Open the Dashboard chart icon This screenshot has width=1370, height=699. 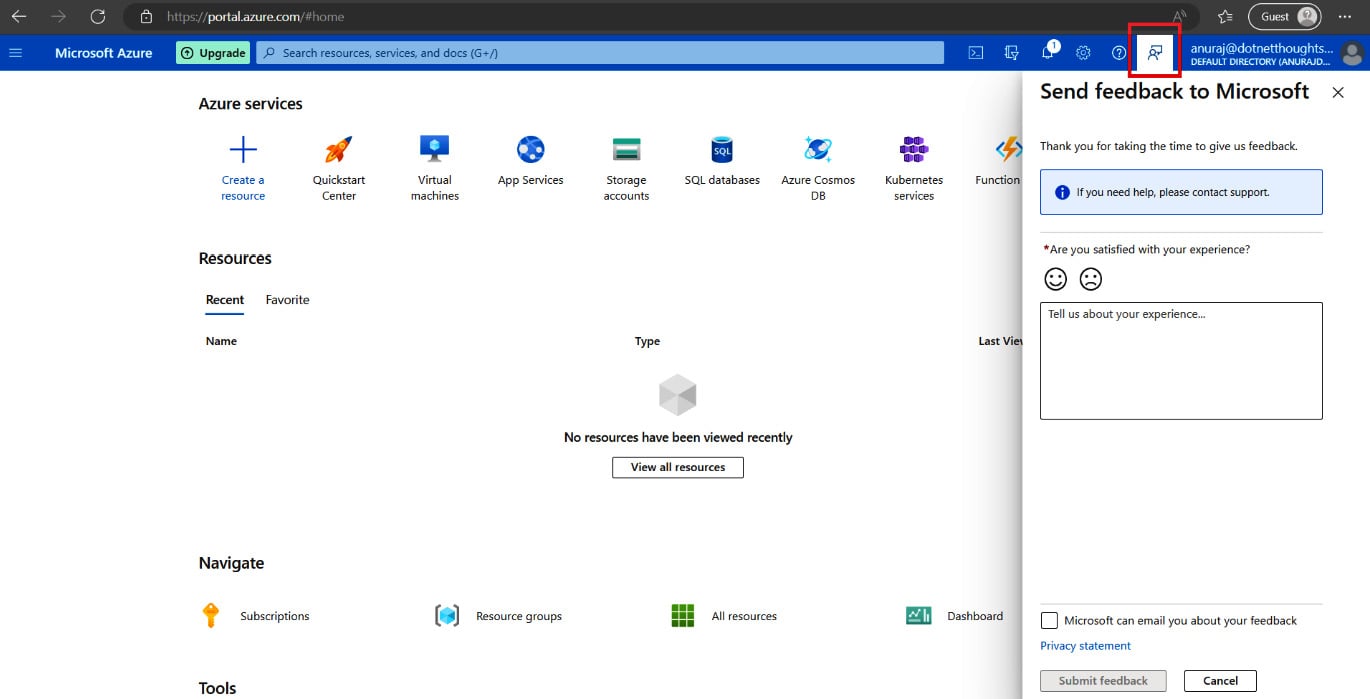tap(919, 616)
